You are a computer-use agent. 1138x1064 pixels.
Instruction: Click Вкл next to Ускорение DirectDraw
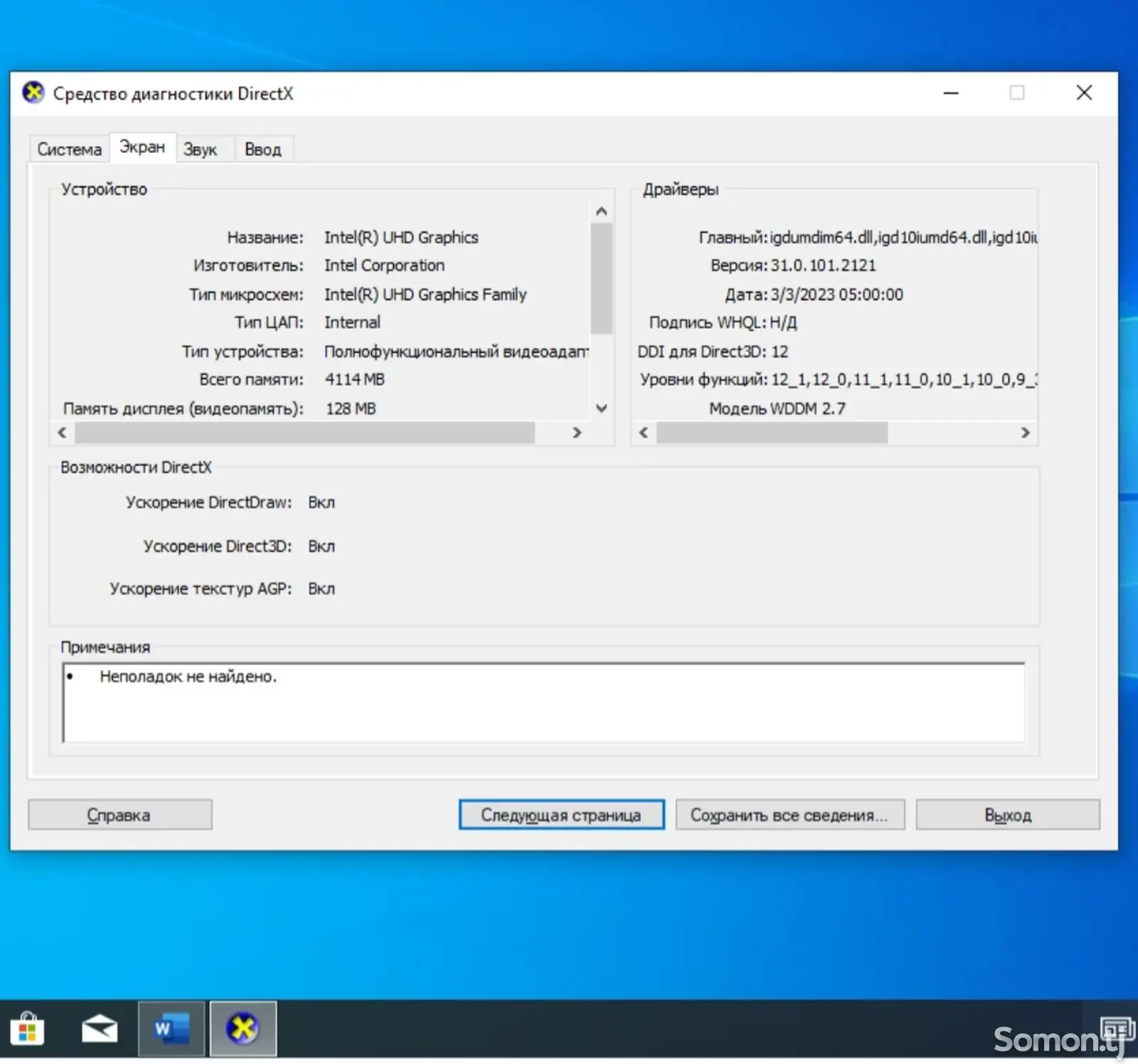pos(321,502)
